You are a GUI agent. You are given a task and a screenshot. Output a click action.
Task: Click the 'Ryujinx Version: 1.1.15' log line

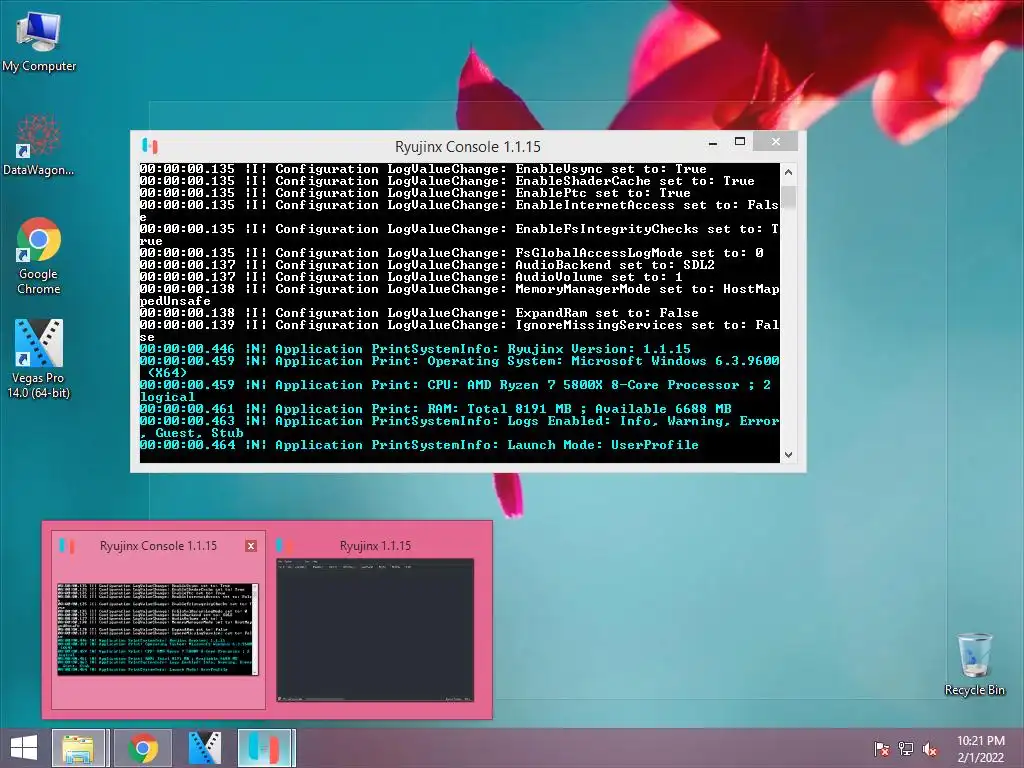coord(415,349)
